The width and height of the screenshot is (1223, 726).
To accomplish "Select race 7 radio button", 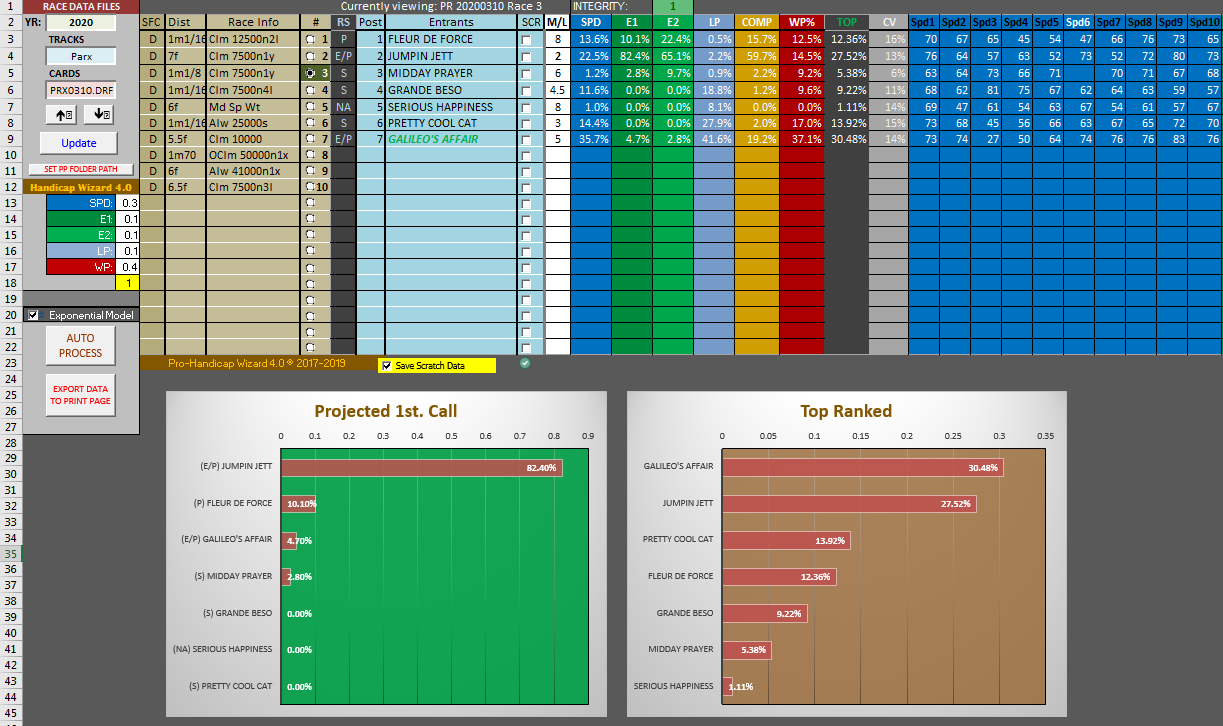I will 311,139.
